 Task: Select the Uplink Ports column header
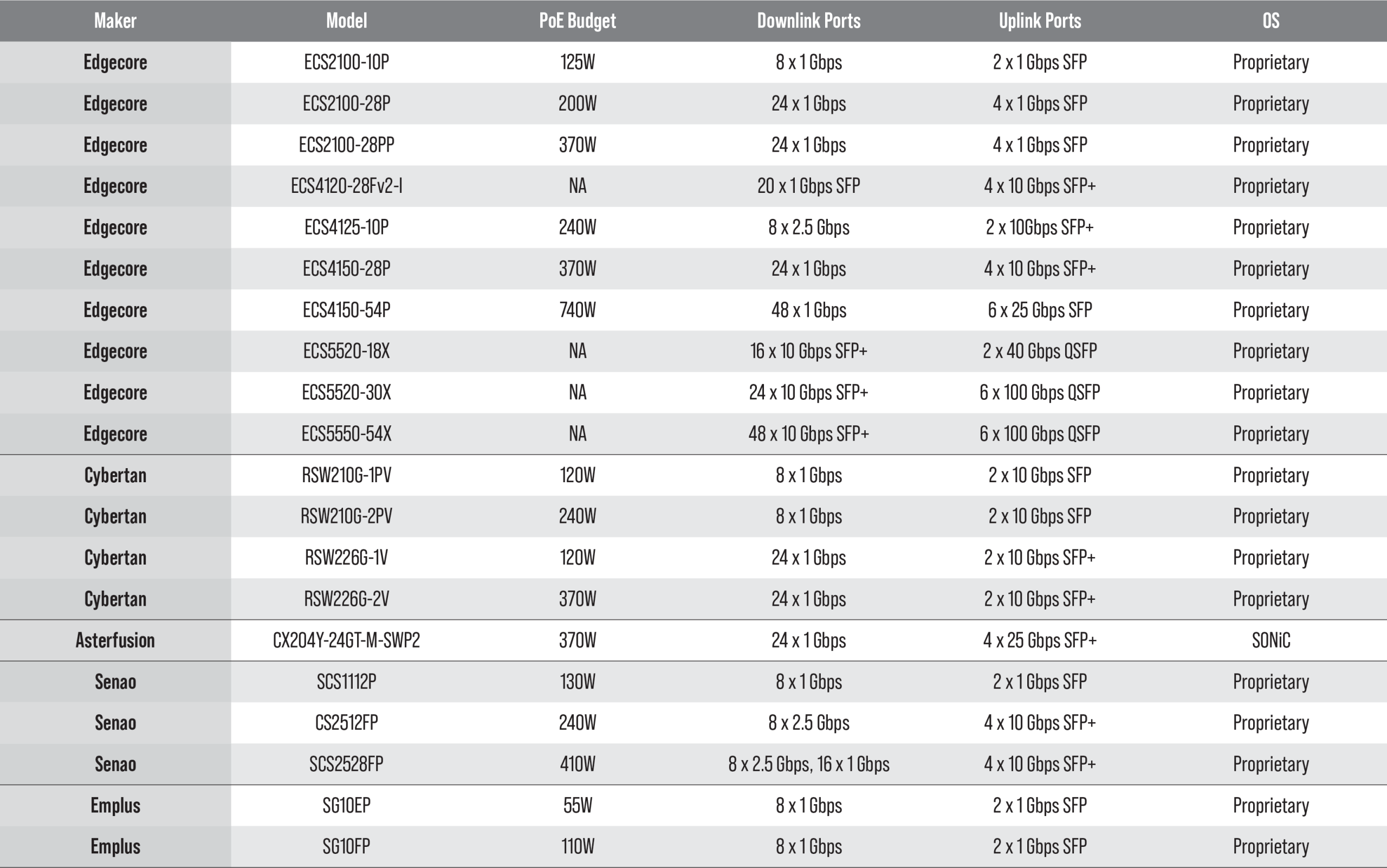(1040, 21)
